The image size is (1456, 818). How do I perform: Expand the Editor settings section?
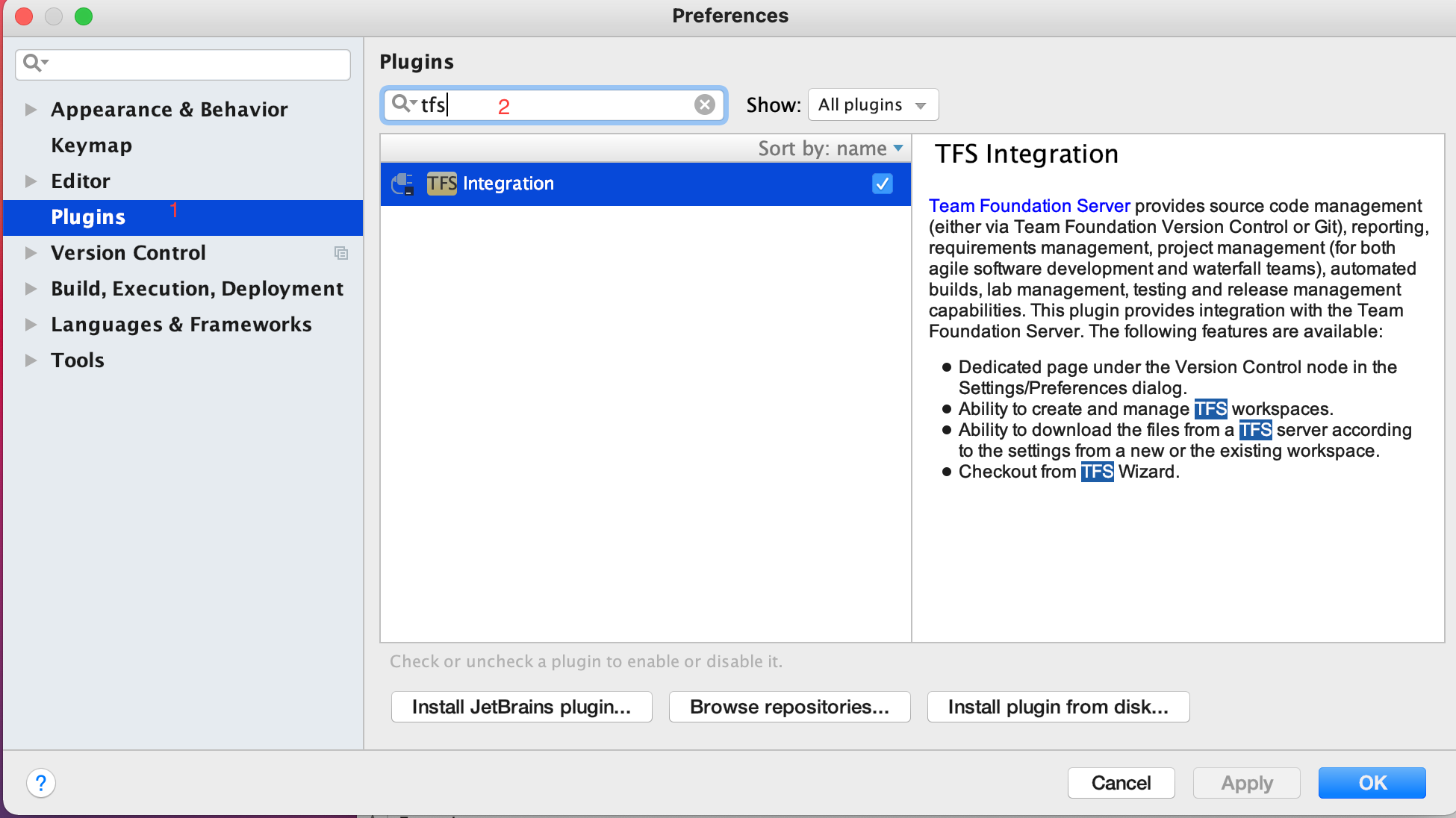(31, 181)
